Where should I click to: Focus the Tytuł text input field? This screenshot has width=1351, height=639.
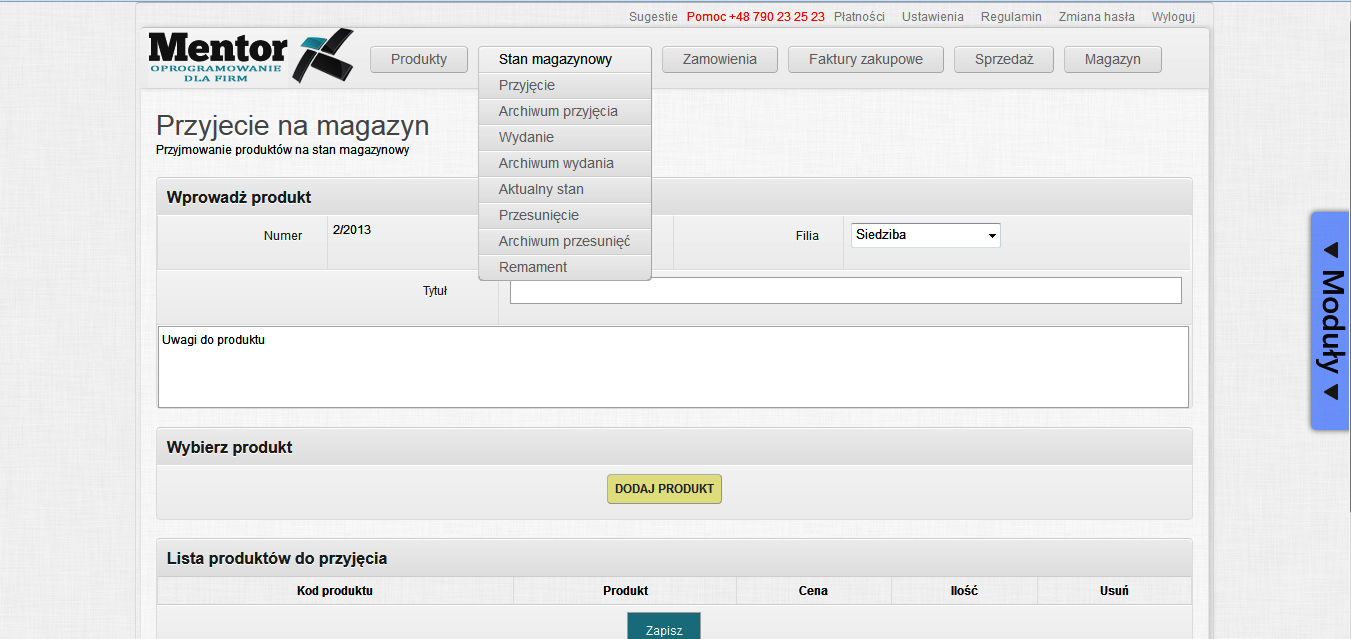tap(845, 291)
